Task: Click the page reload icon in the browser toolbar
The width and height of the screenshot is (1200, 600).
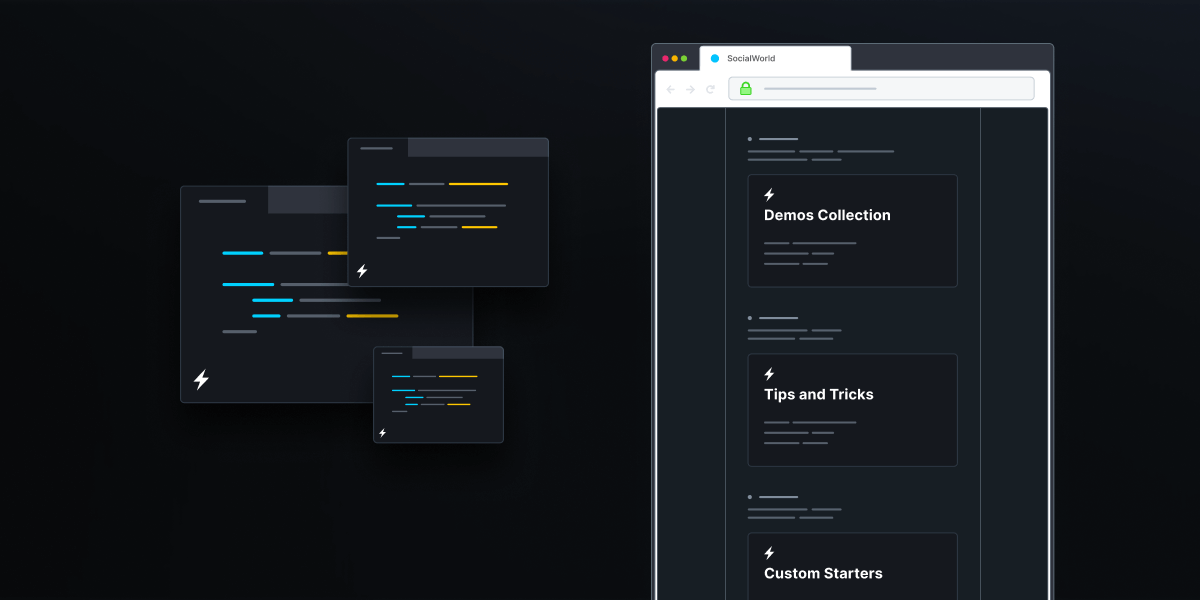Action: (x=711, y=89)
